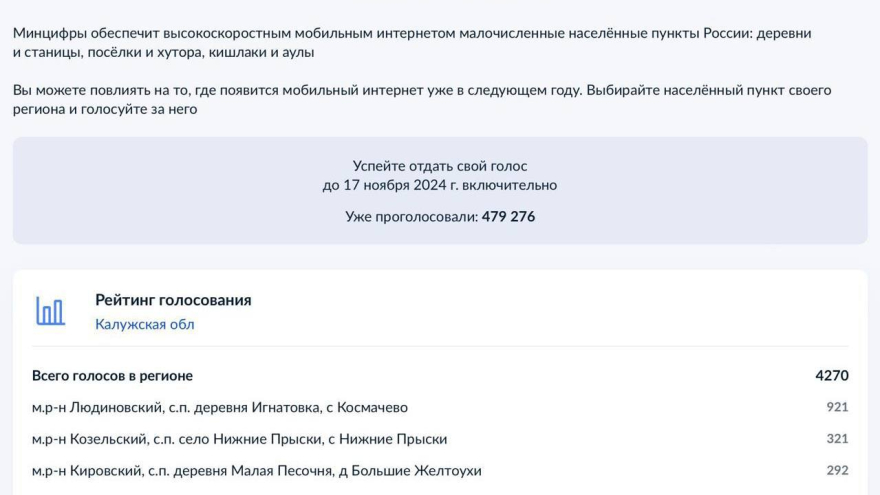Click the 292 vote count
880x495 pixels.
click(837, 470)
